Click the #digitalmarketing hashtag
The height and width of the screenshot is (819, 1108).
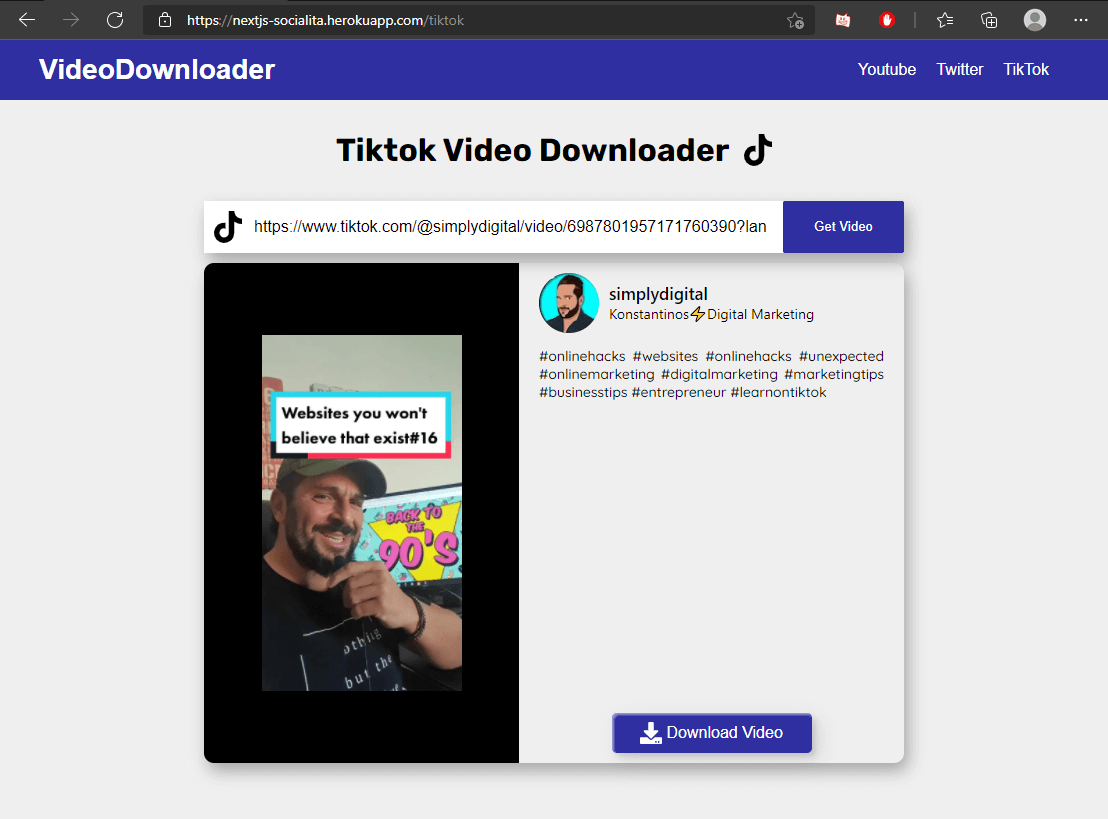coord(719,375)
